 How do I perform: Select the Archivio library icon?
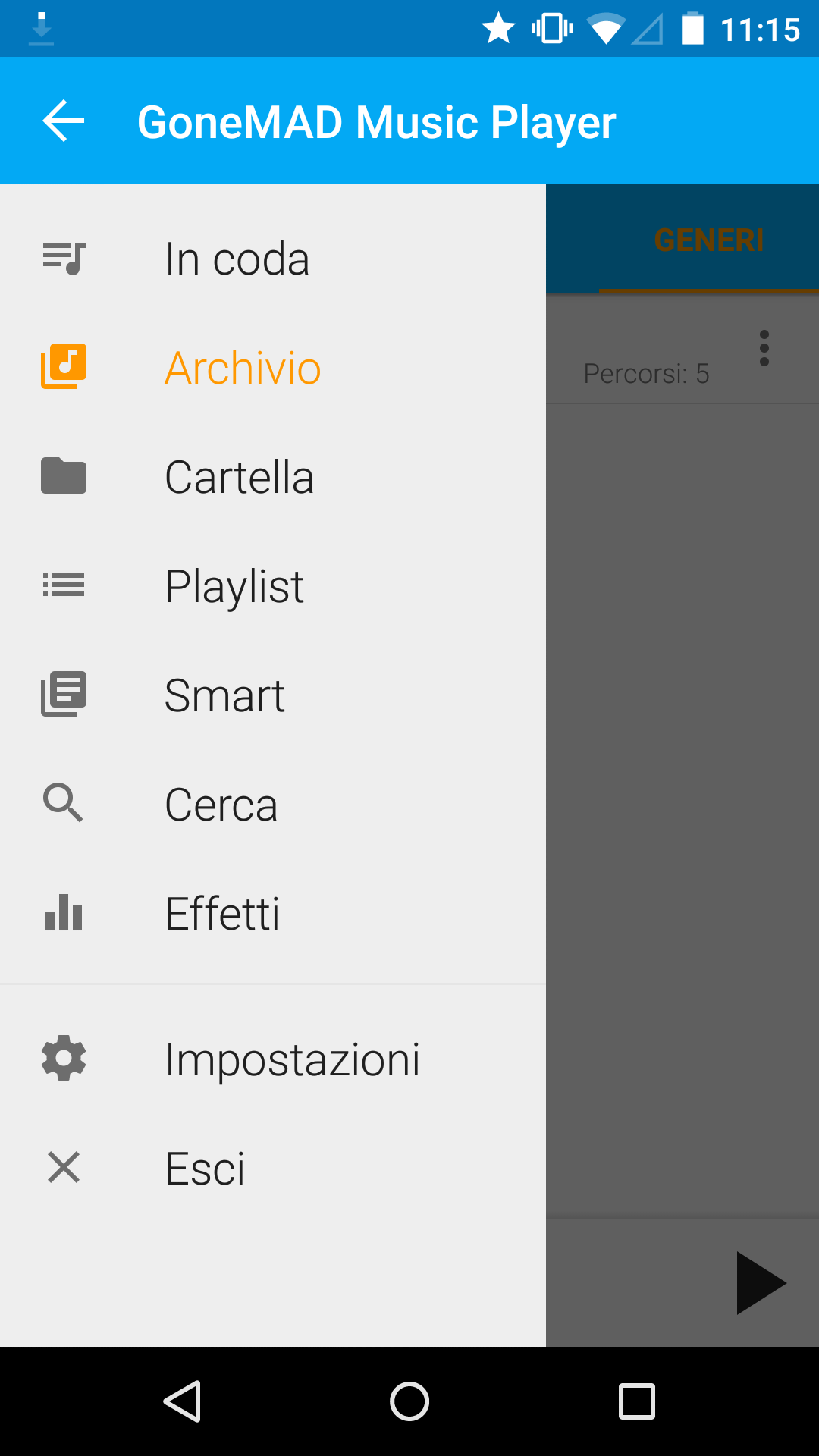click(x=64, y=367)
